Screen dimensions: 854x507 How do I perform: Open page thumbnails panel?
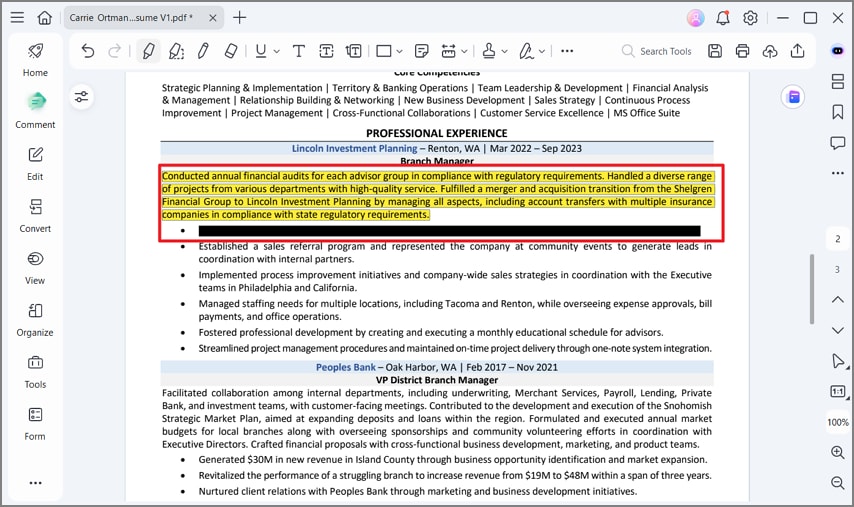pos(838,82)
